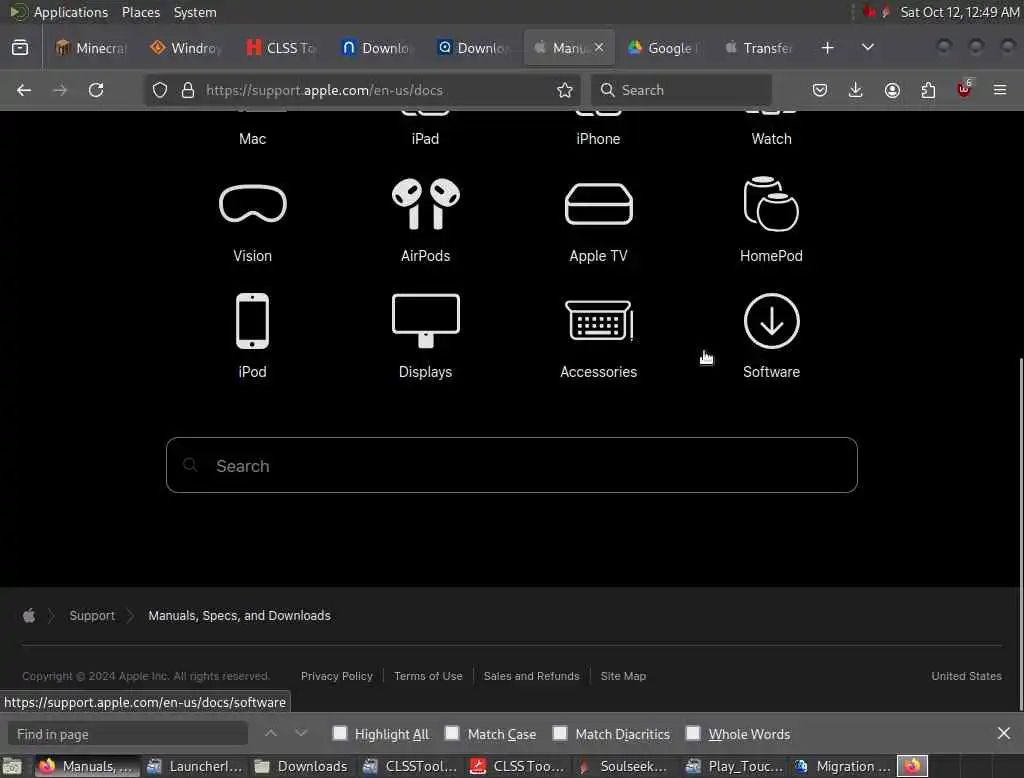Open the System menu in the top panel
The height and width of the screenshot is (778, 1024).
[x=195, y=12]
